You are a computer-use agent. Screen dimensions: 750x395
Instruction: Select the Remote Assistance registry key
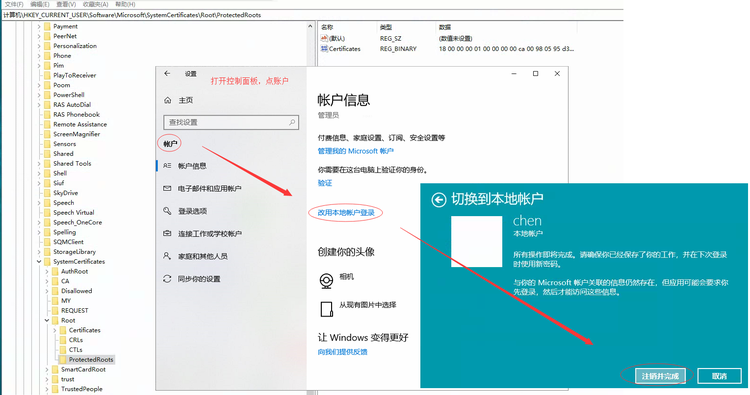pos(80,124)
